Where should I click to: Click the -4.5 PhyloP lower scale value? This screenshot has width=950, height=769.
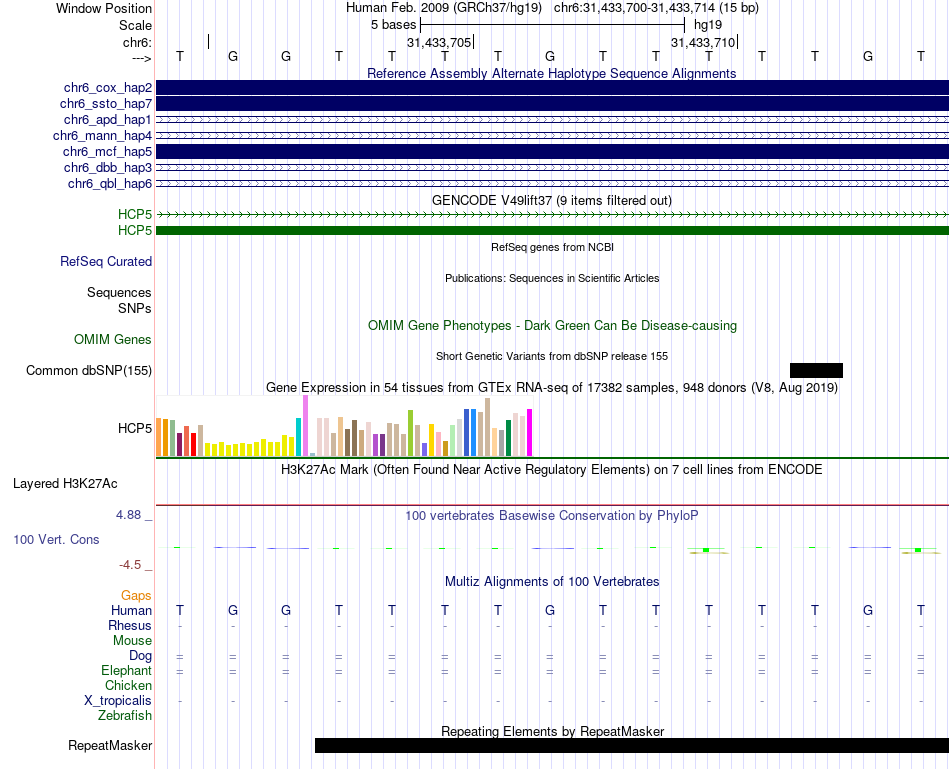[x=130, y=565]
